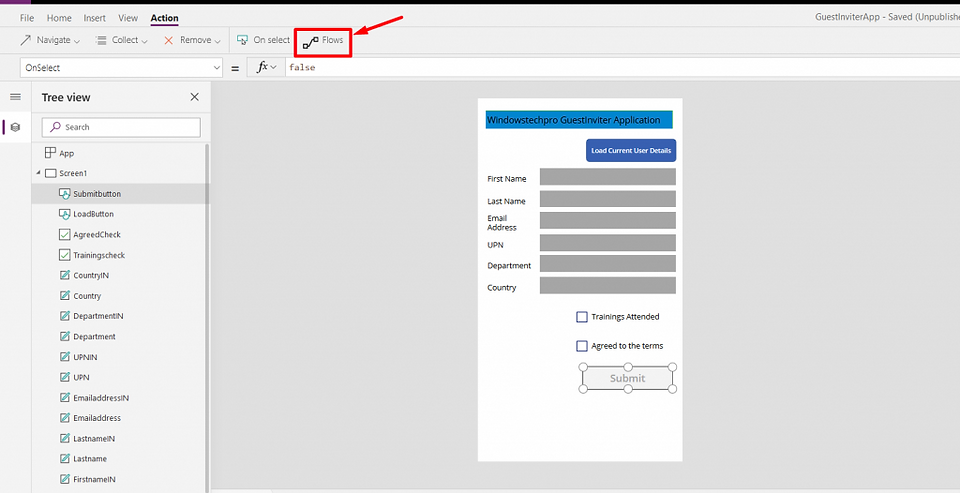This screenshot has height=493, width=960.
Task: Click the Tree view search field
Action: click(121, 127)
